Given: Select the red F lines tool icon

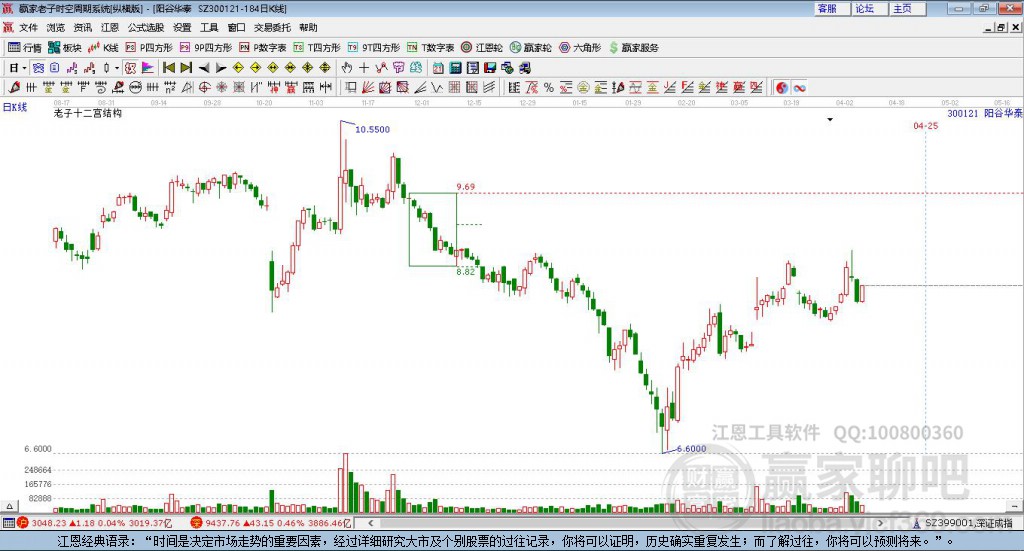Looking at the screenshot, I should coord(688,87).
